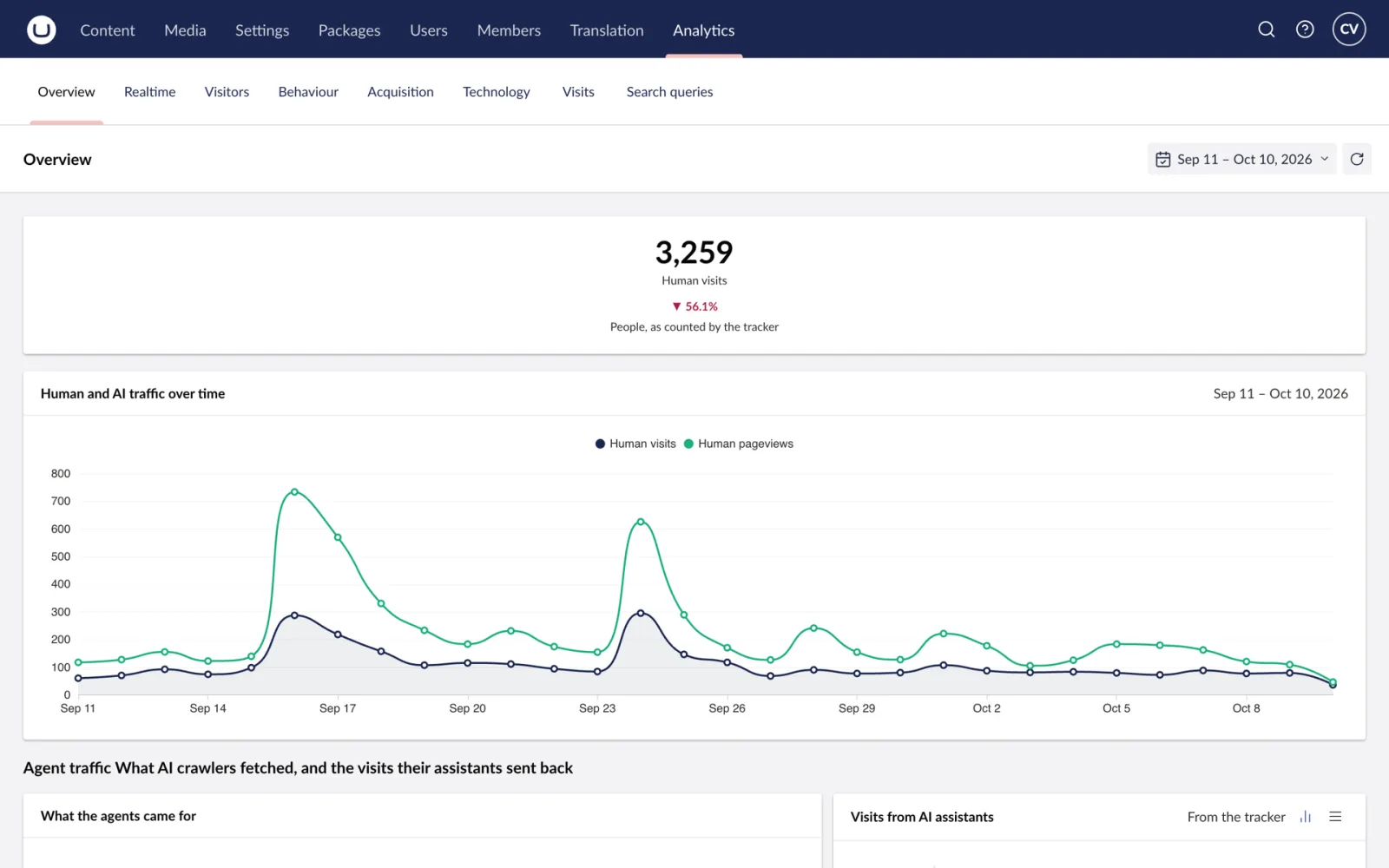This screenshot has width=1389, height=868.
Task: Click bar chart icon in AI assistants card
Action: 1305,817
